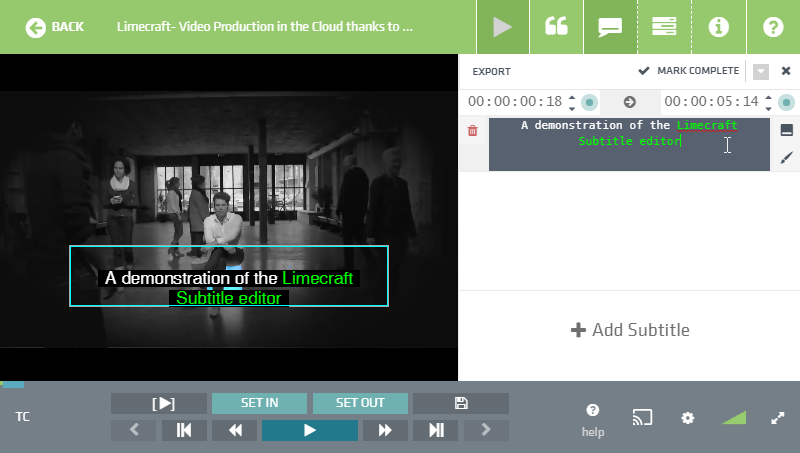Open player help

click(593, 420)
